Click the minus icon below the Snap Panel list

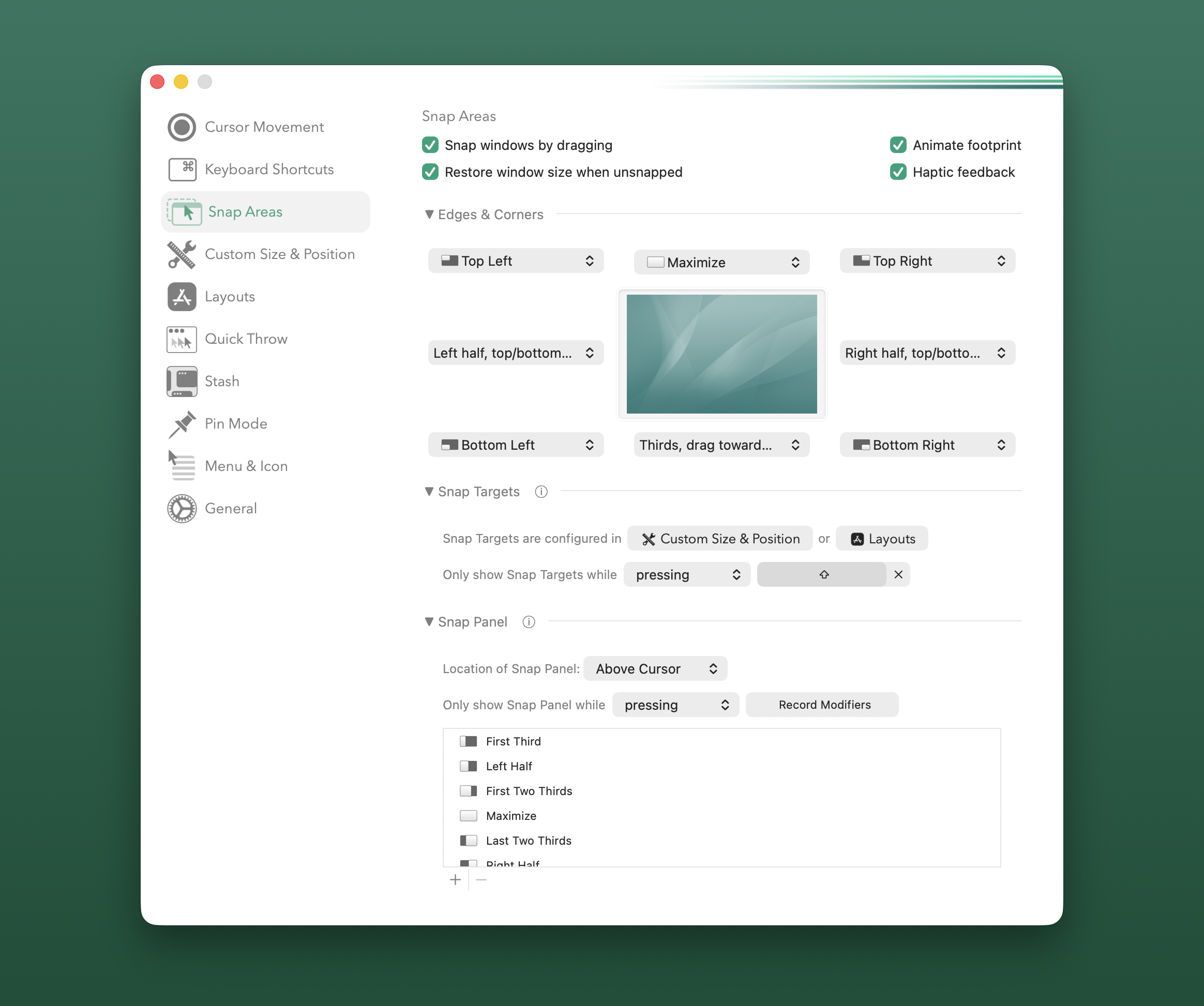(x=481, y=880)
